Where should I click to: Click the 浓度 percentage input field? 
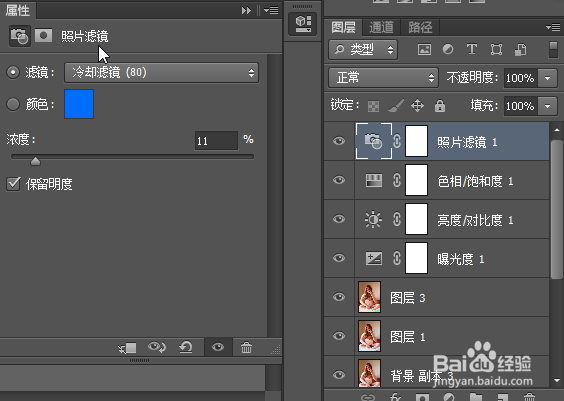pyautogui.click(x=216, y=141)
